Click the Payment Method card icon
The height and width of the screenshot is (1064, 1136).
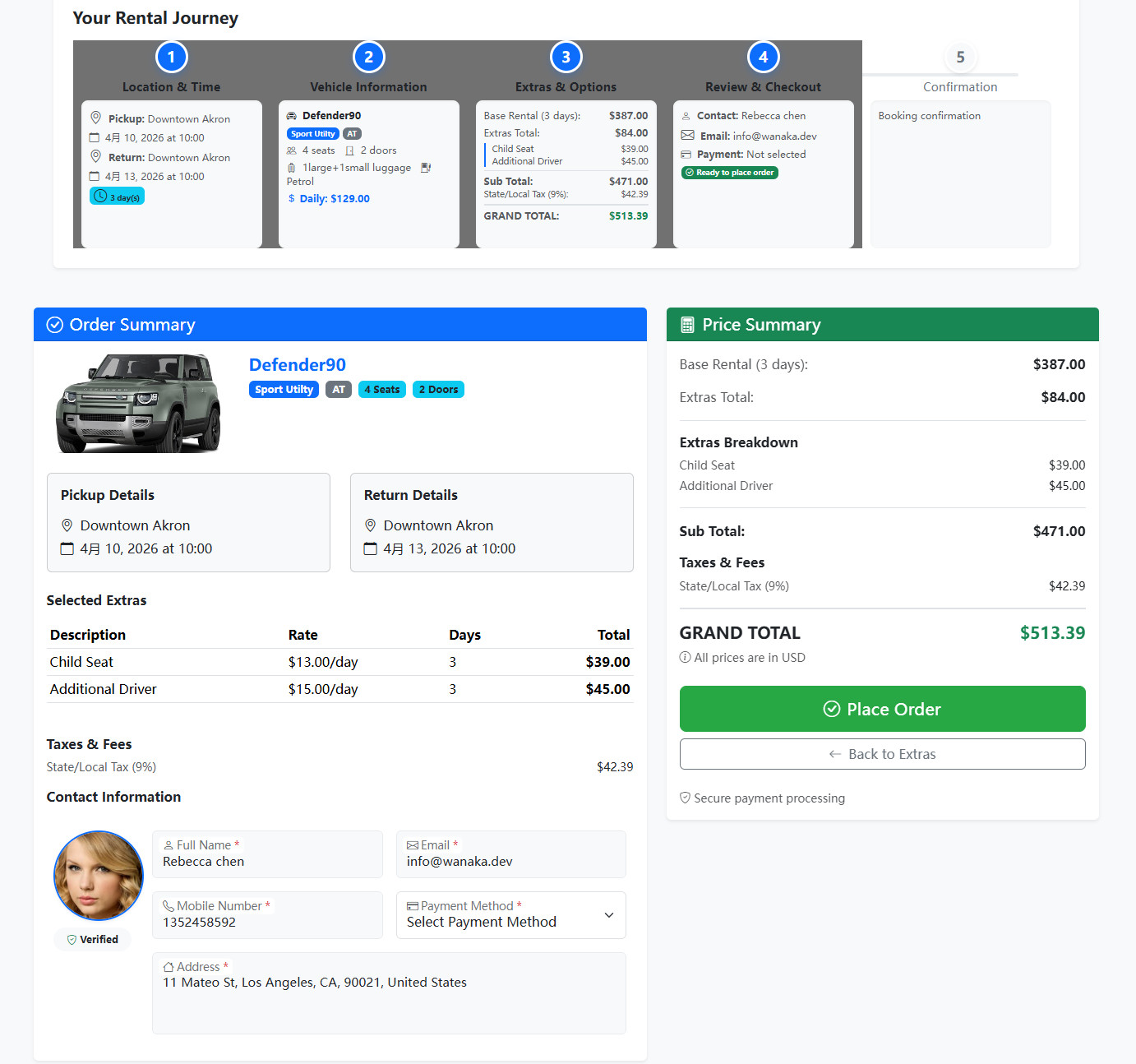413,906
